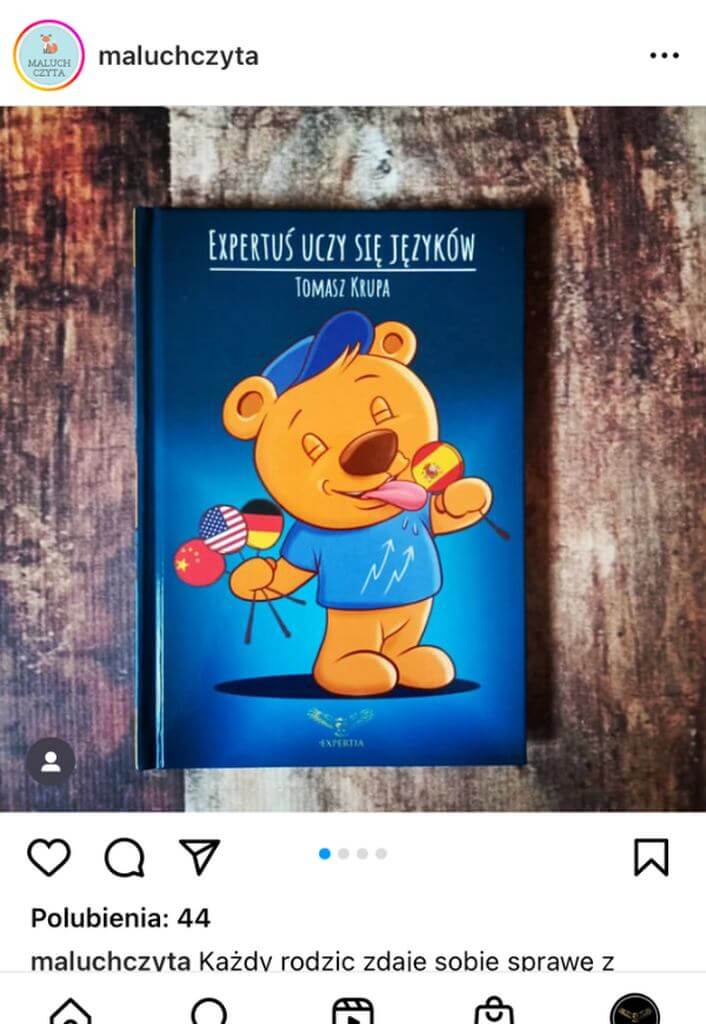Open your profile from the bottom bar

pyautogui.click(x=634, y=1010)
